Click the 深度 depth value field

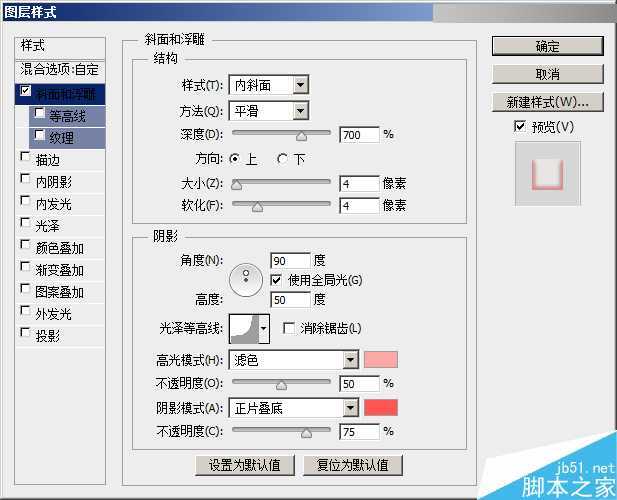pyautogui.click(x=359, y=134)
